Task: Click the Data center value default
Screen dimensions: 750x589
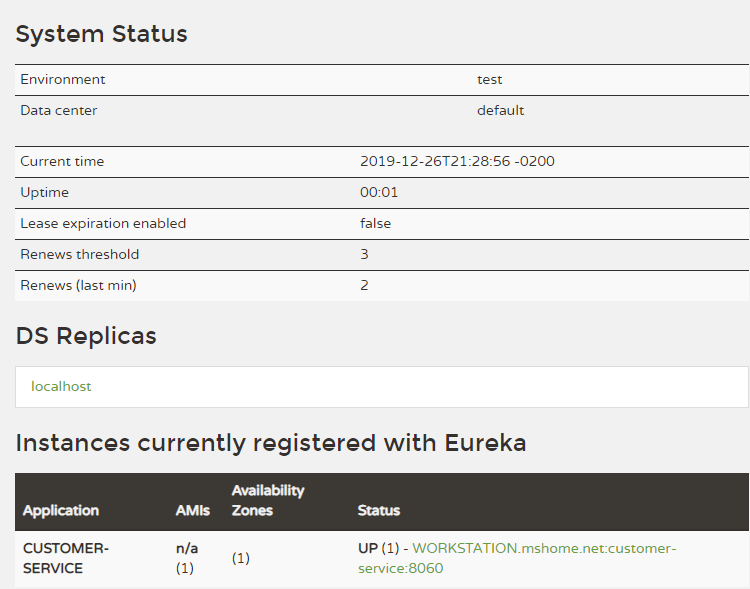Action: (500, 111)
